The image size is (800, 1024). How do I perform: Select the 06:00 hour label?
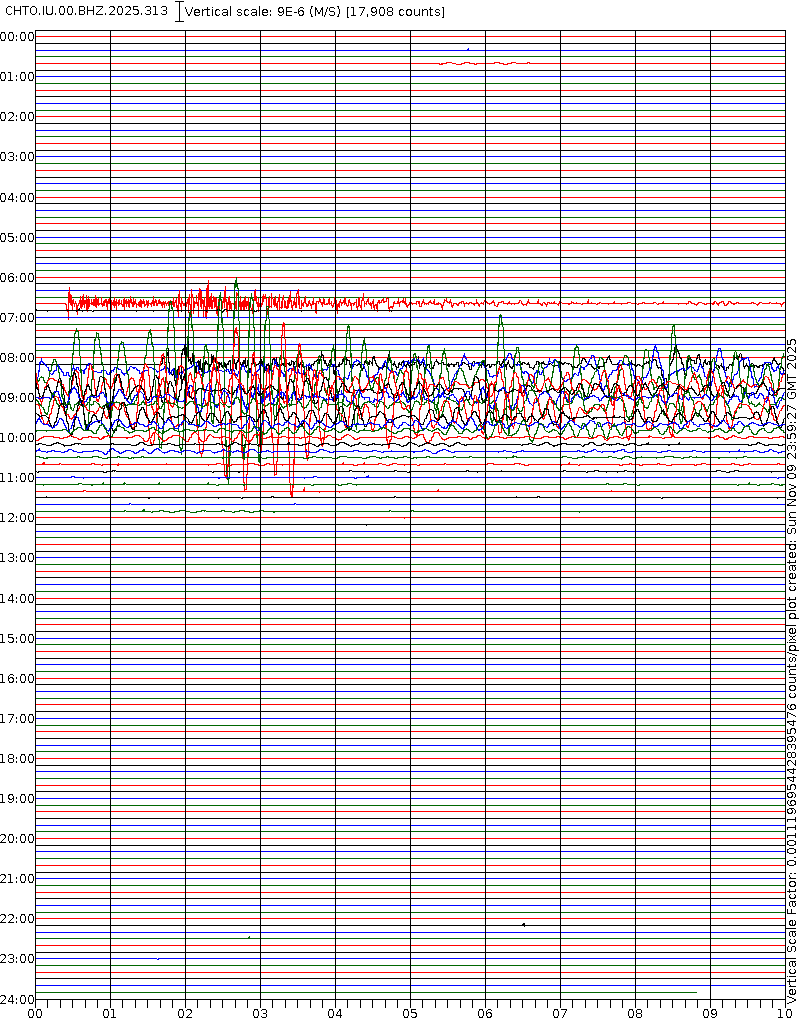tap(18, 278)
